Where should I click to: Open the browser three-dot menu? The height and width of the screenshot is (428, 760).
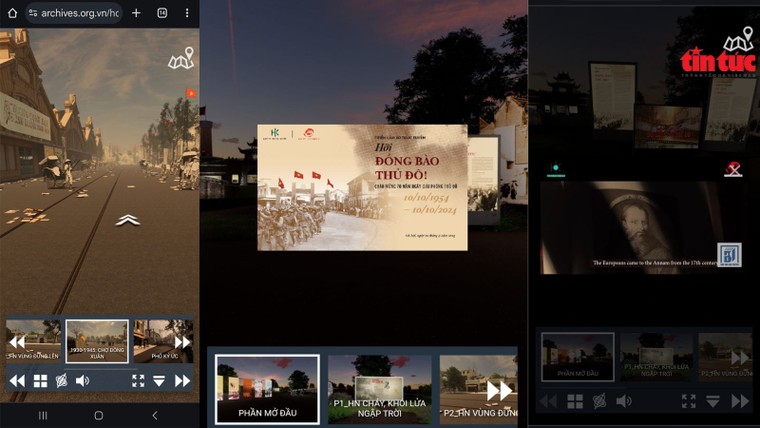click(x=187, y=13)
